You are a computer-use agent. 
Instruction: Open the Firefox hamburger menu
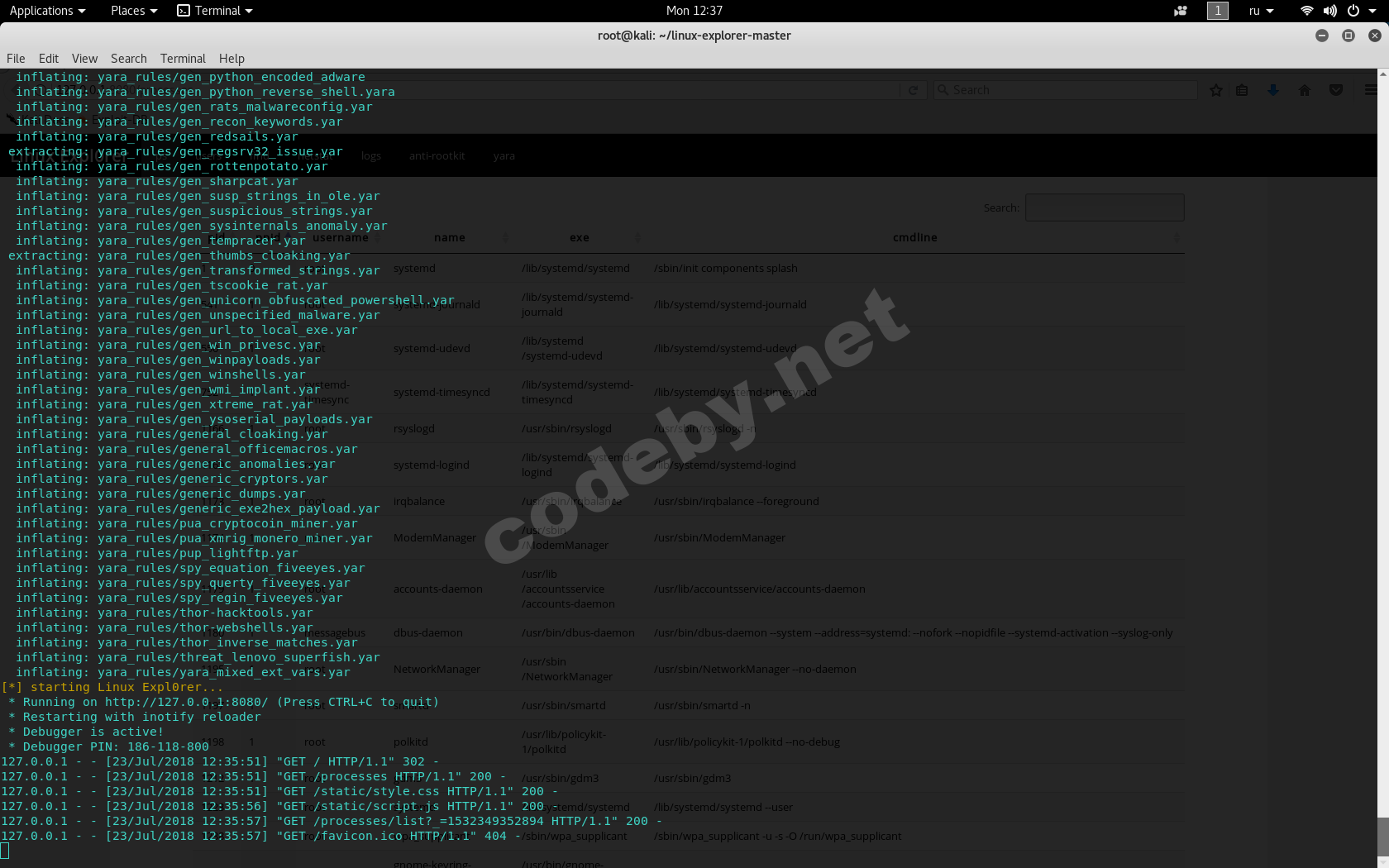pos(1371,90)
